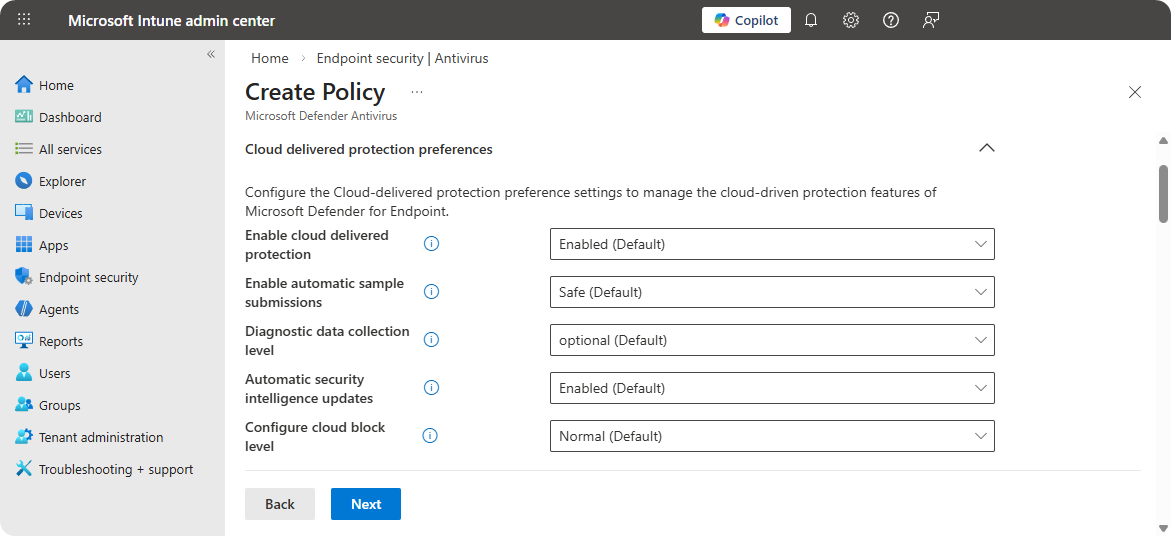Open the notifications bell icon

[x=811, y=20]
